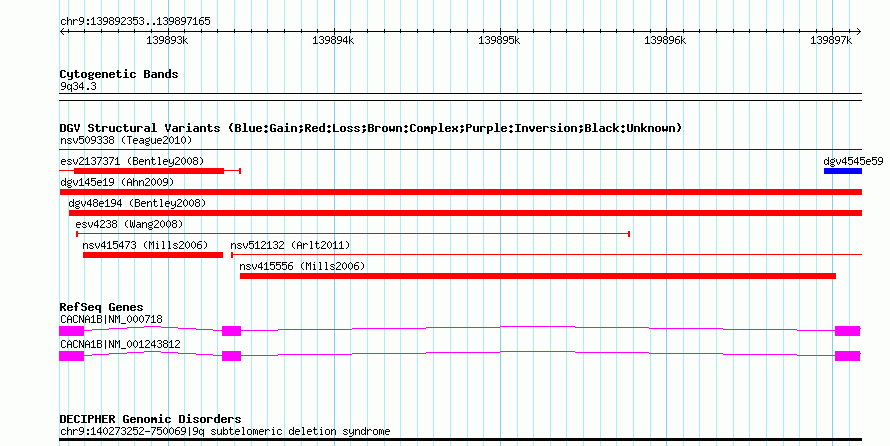Image resolution: width=890 pixels, height=446 pixels.
Task: Open the Cytogenetic Bands track heading
Action: click(x=119, y=74)
